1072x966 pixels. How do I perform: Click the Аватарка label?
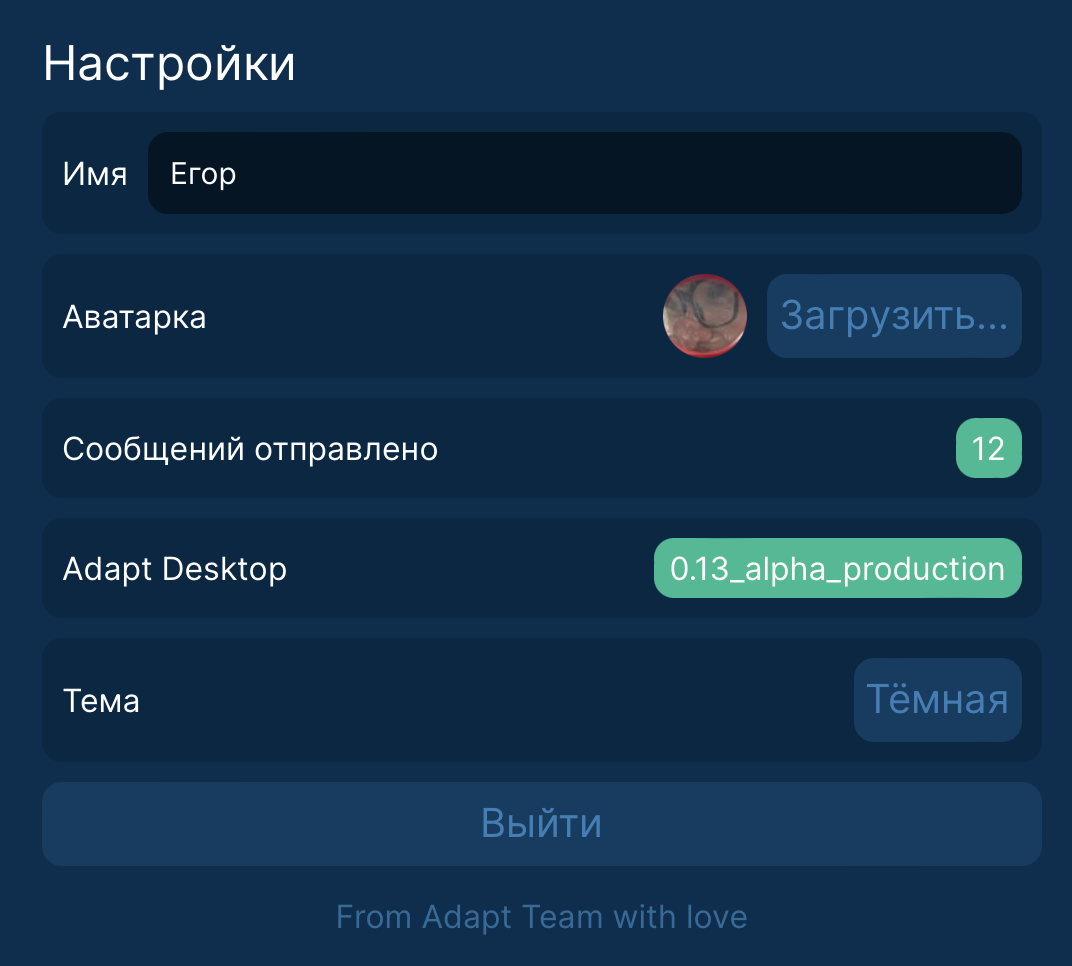135,317
